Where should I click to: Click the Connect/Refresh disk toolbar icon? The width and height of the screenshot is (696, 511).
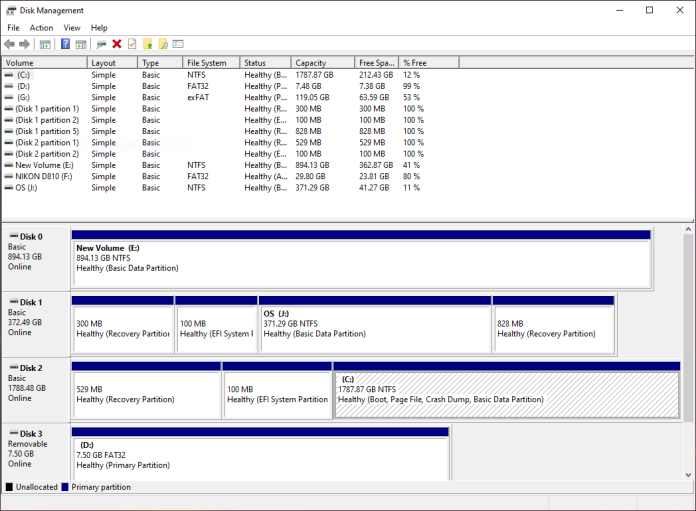(x=101, y=44)
